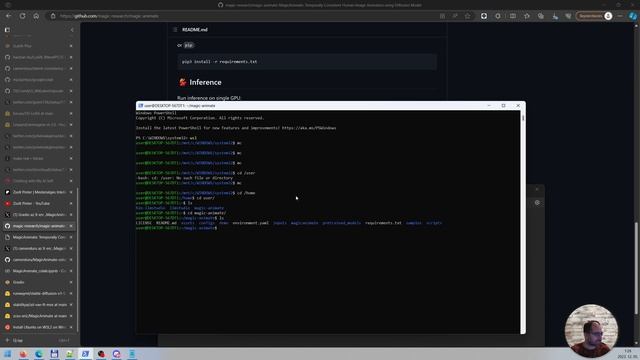This screenshot has width=640, height=360.
Task: Click the Inference section heading
Action: coord(205,82)
